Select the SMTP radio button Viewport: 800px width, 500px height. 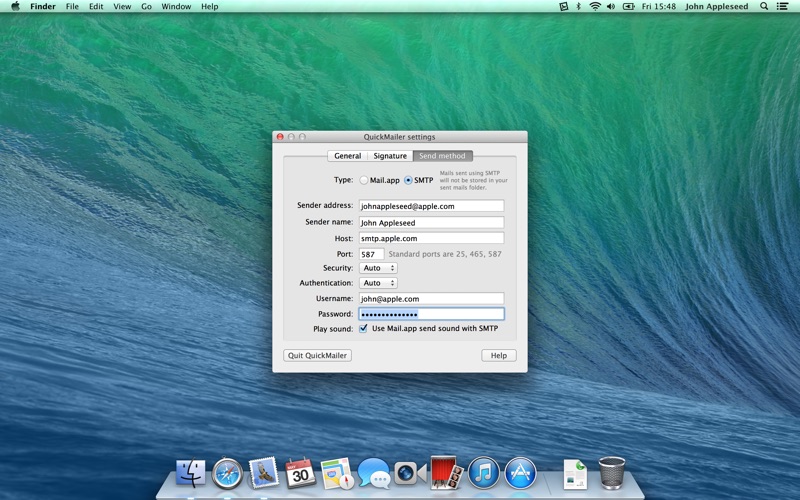pos(408,180)
